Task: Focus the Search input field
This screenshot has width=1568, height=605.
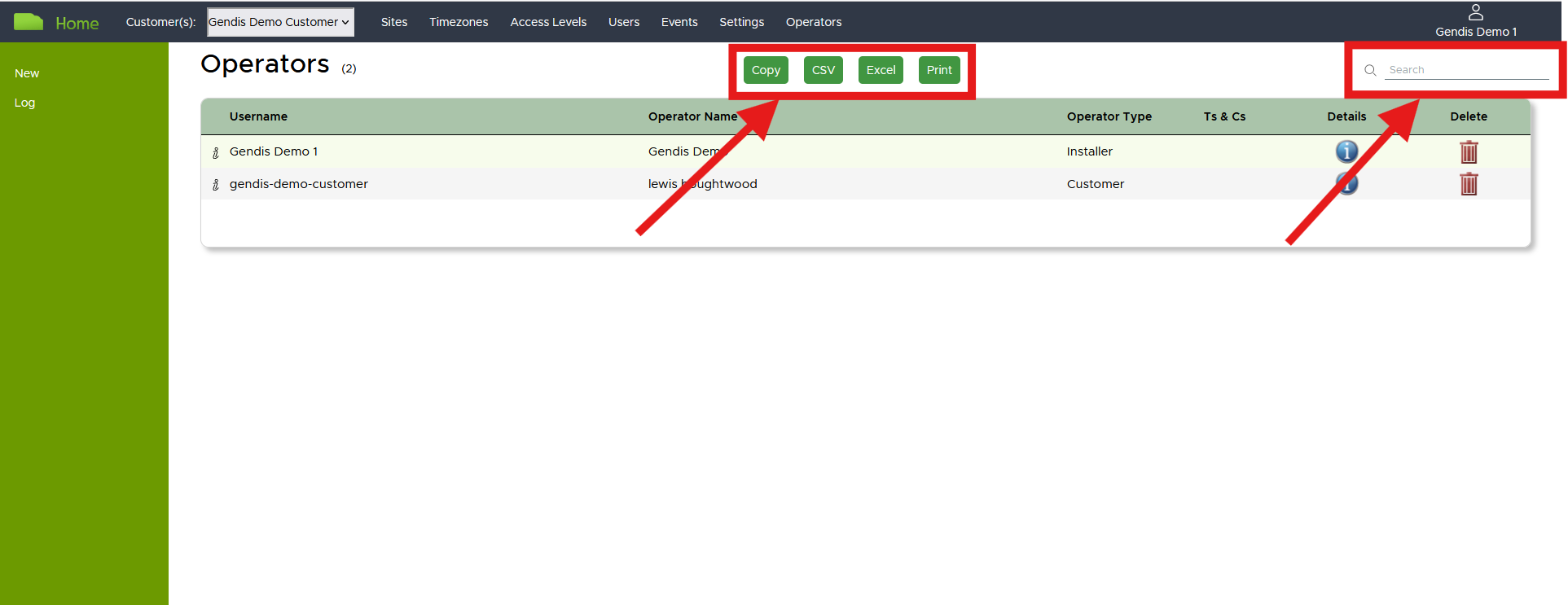Action: (1466, 70)
